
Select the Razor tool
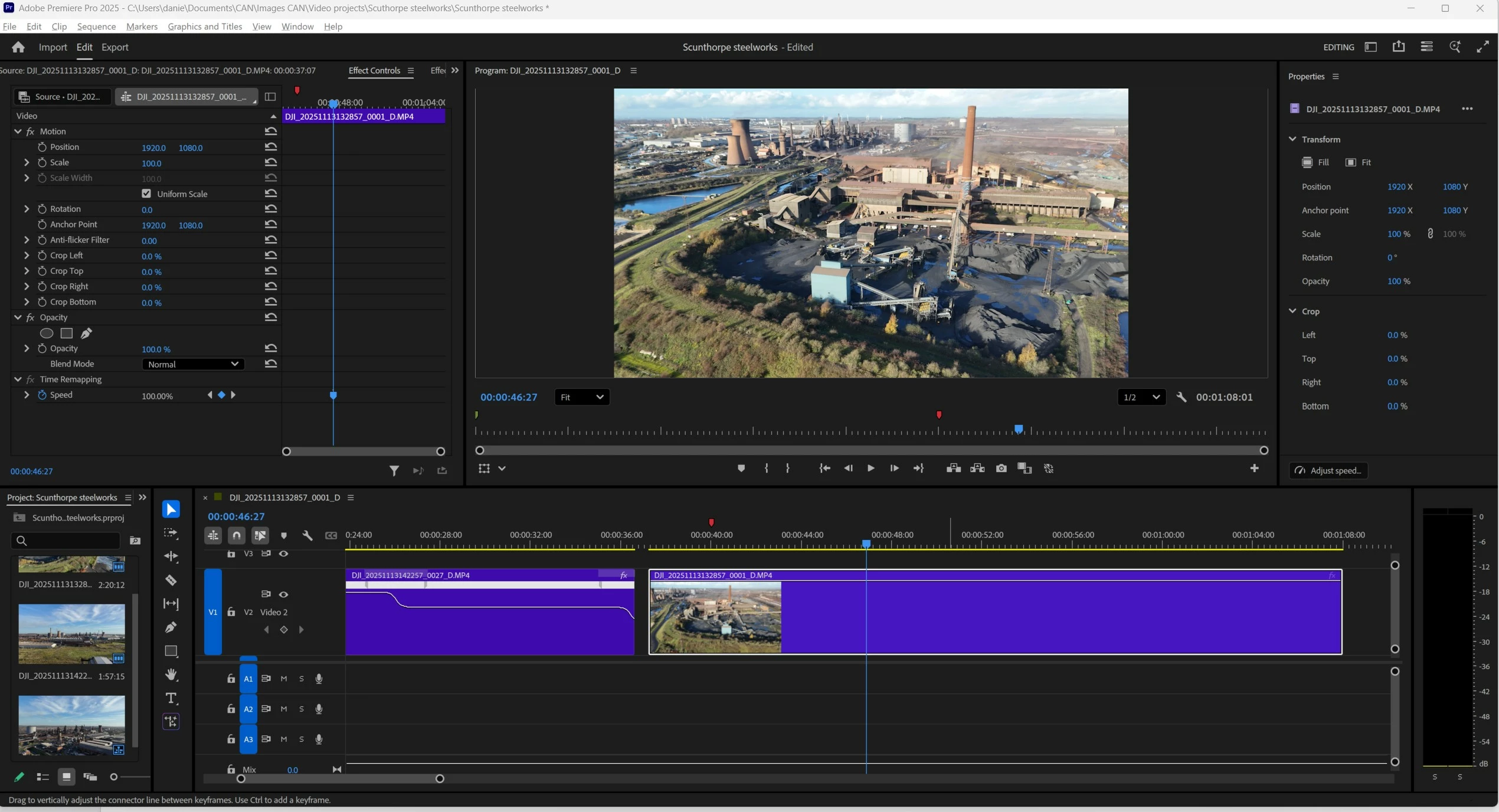tap(171, 580)
